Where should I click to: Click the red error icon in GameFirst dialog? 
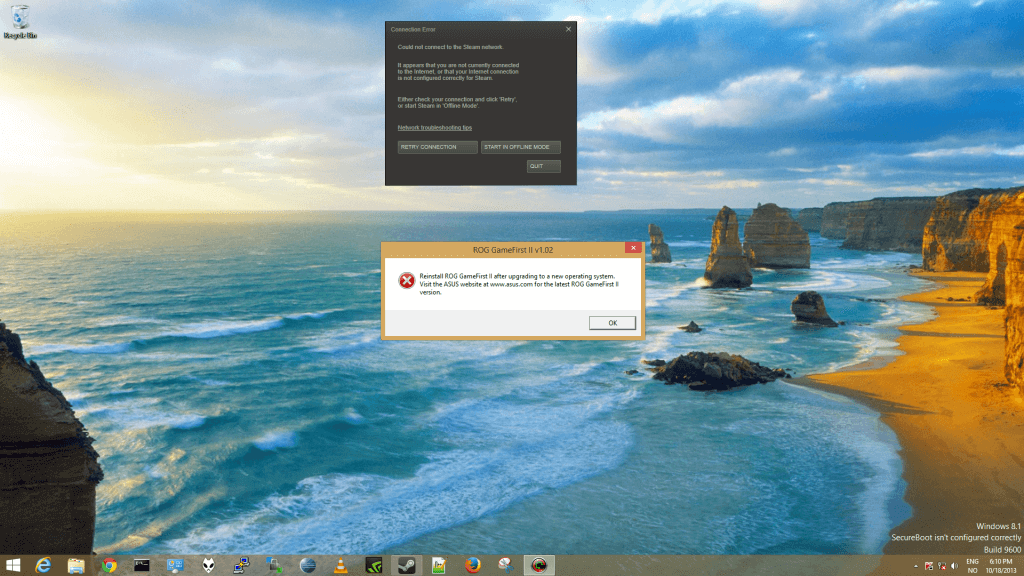(x=406, y=281)
